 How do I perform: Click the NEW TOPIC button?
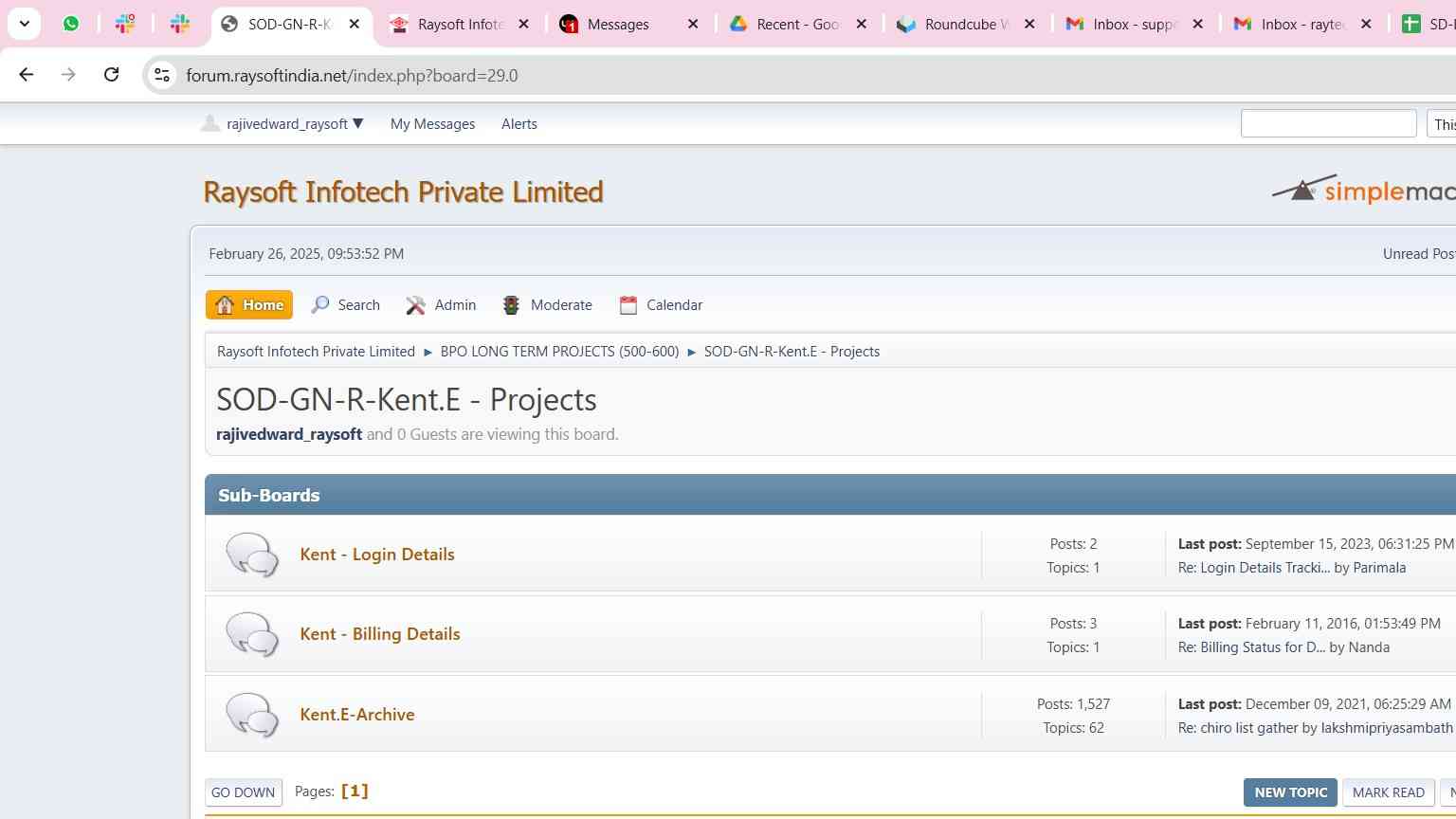1290,792
